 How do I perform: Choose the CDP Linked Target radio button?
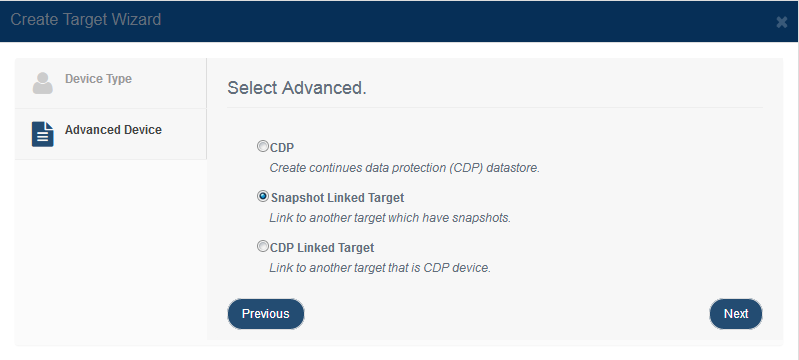pos(262,247)
